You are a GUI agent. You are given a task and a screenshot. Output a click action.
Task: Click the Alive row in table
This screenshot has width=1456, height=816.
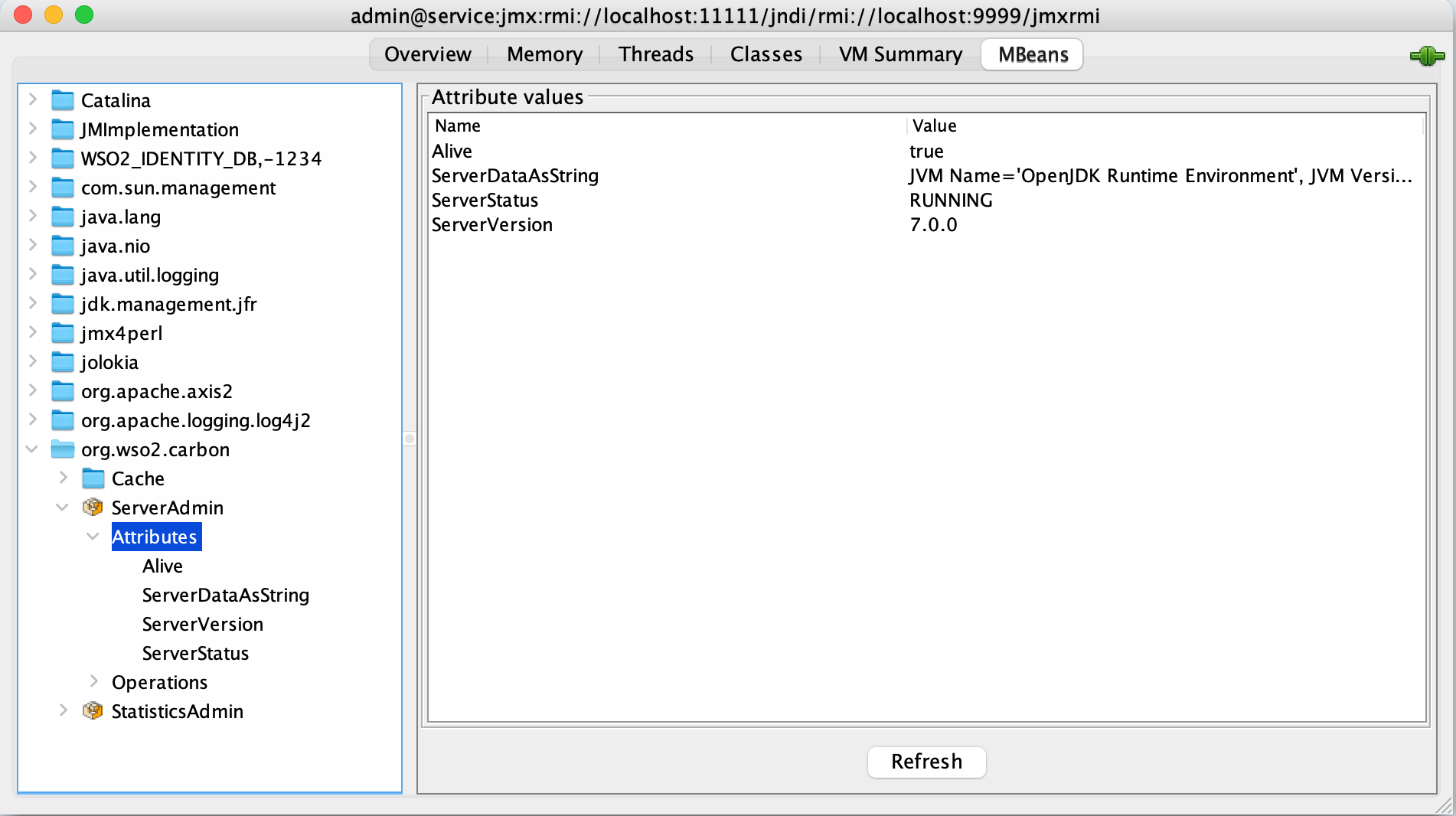(926, 151)
